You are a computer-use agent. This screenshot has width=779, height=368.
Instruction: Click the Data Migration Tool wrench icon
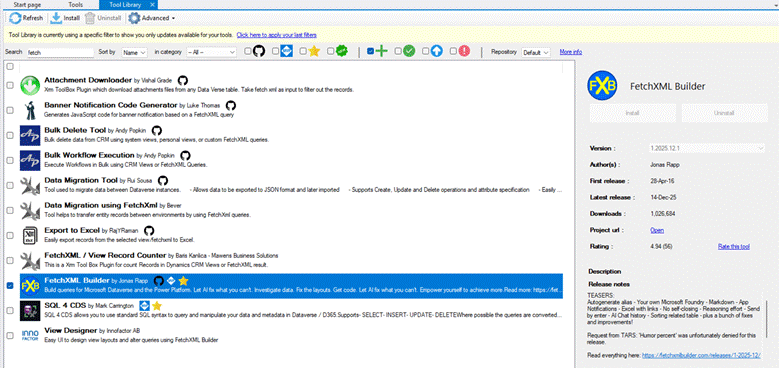click(30, 185)
